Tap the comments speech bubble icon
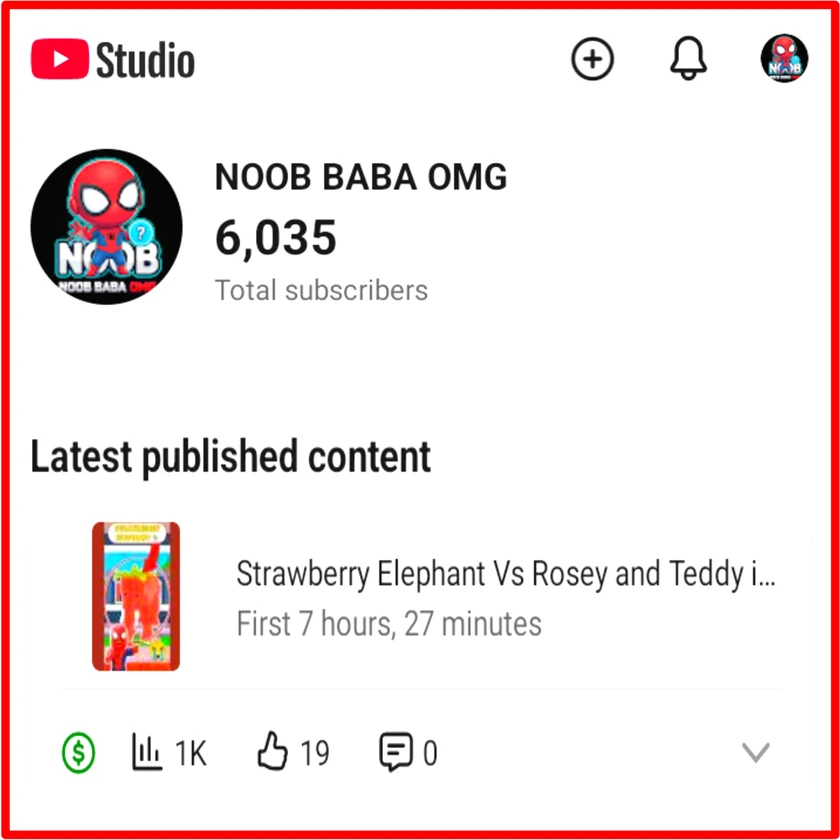Image resolution: width=840 pixels, height=840 pixels. click(396, 752)
